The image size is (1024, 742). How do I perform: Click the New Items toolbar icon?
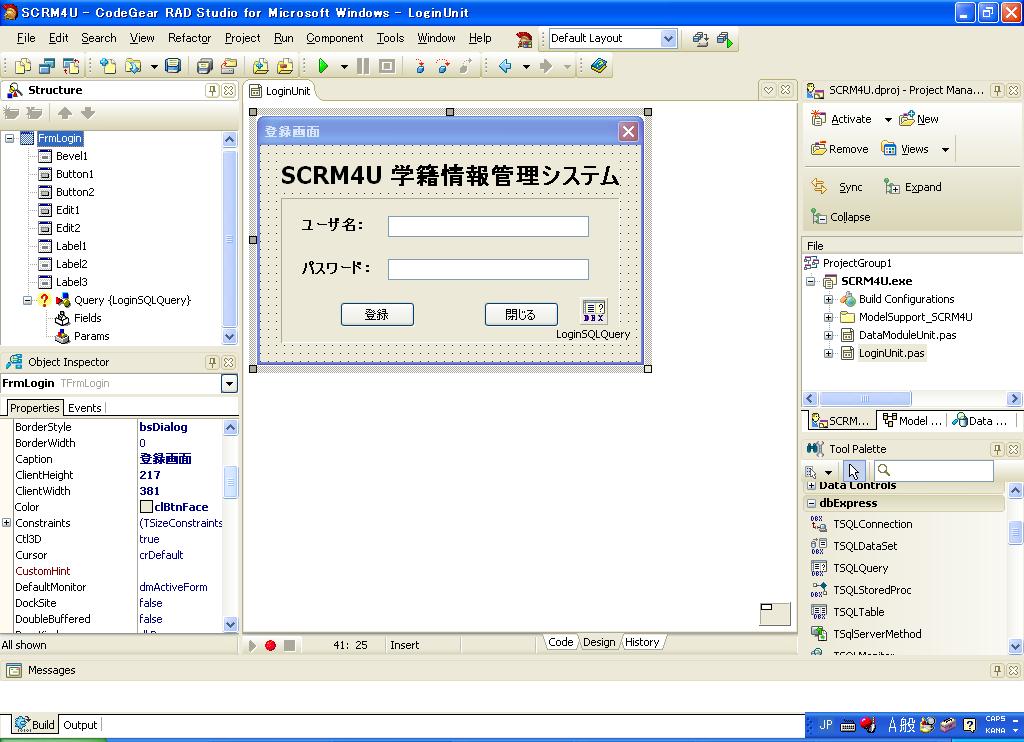point(108,66)
